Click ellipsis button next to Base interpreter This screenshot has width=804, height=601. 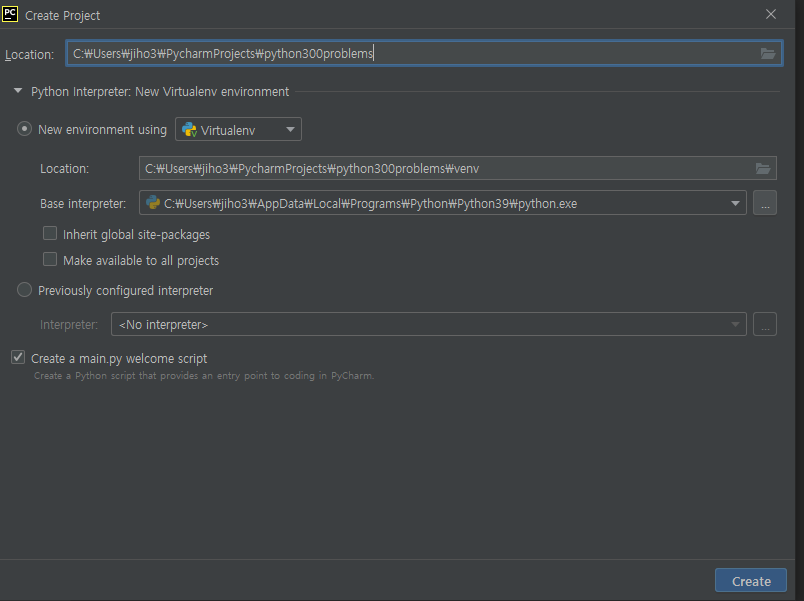765,203
